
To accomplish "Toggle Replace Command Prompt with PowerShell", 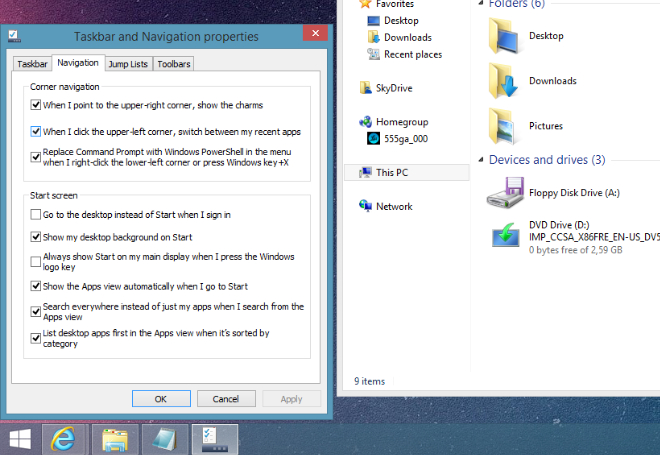I will click(36, 157).
